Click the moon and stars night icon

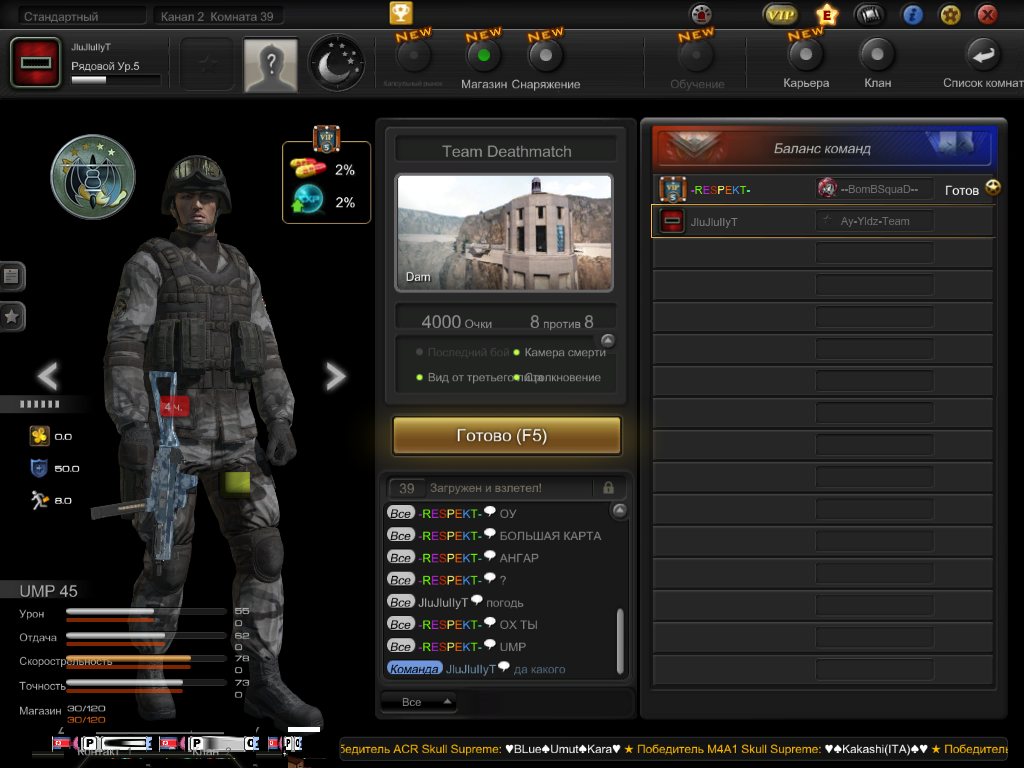[x=336, y=63]
